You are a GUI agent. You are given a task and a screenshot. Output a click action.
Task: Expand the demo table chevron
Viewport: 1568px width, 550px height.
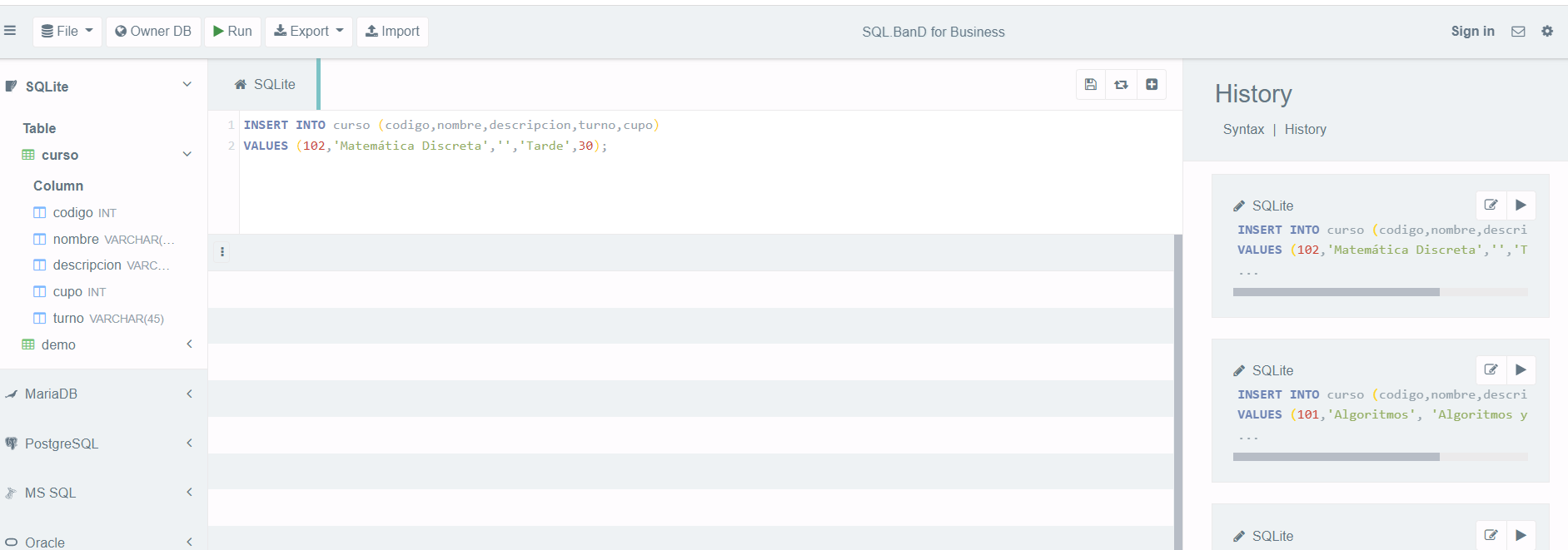point(189,344)
